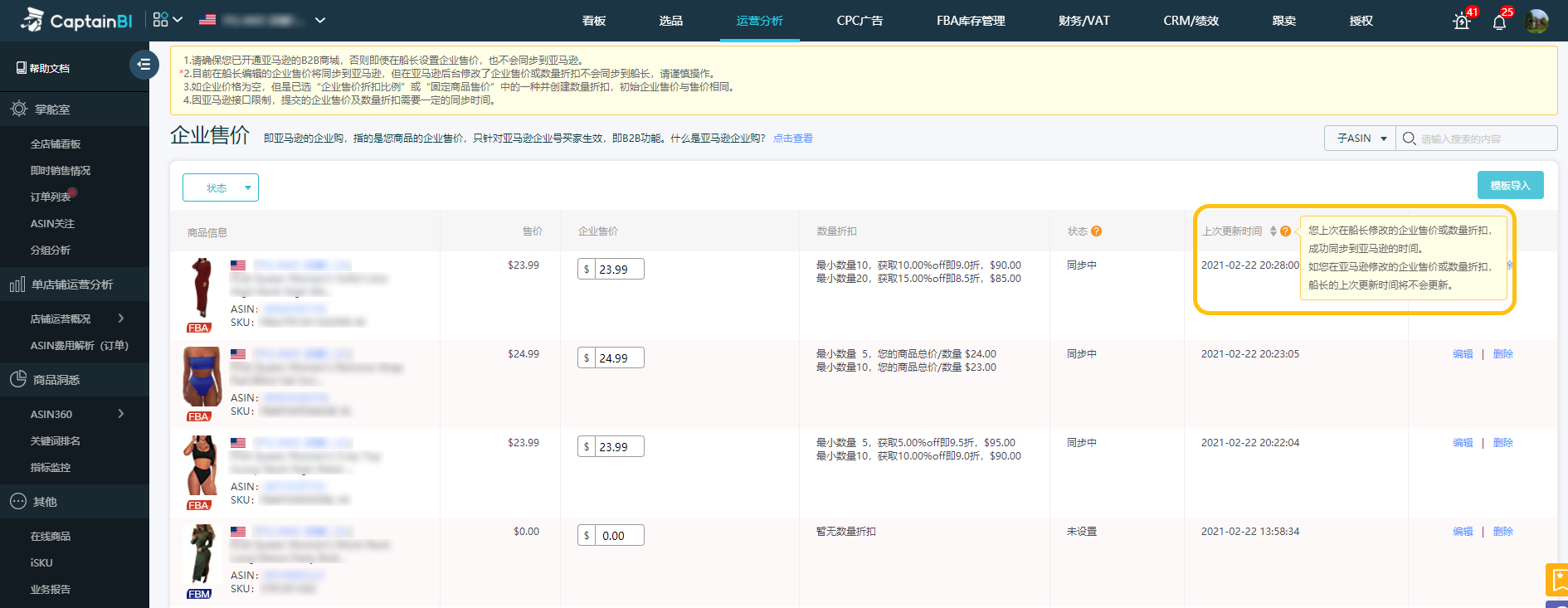Expand the store selector dropdown arrow

coord(320,20)
